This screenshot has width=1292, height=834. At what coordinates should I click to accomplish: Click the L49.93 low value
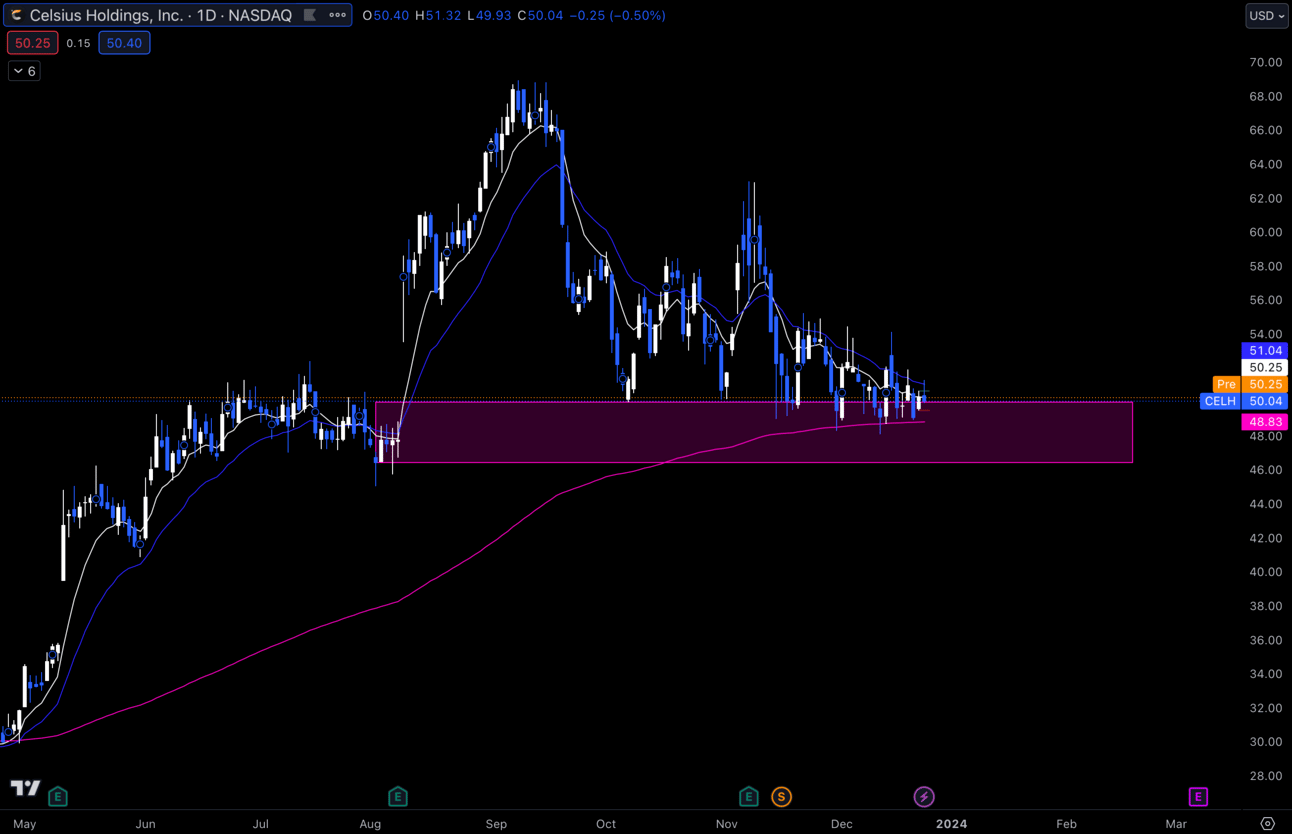pos(490,16)
